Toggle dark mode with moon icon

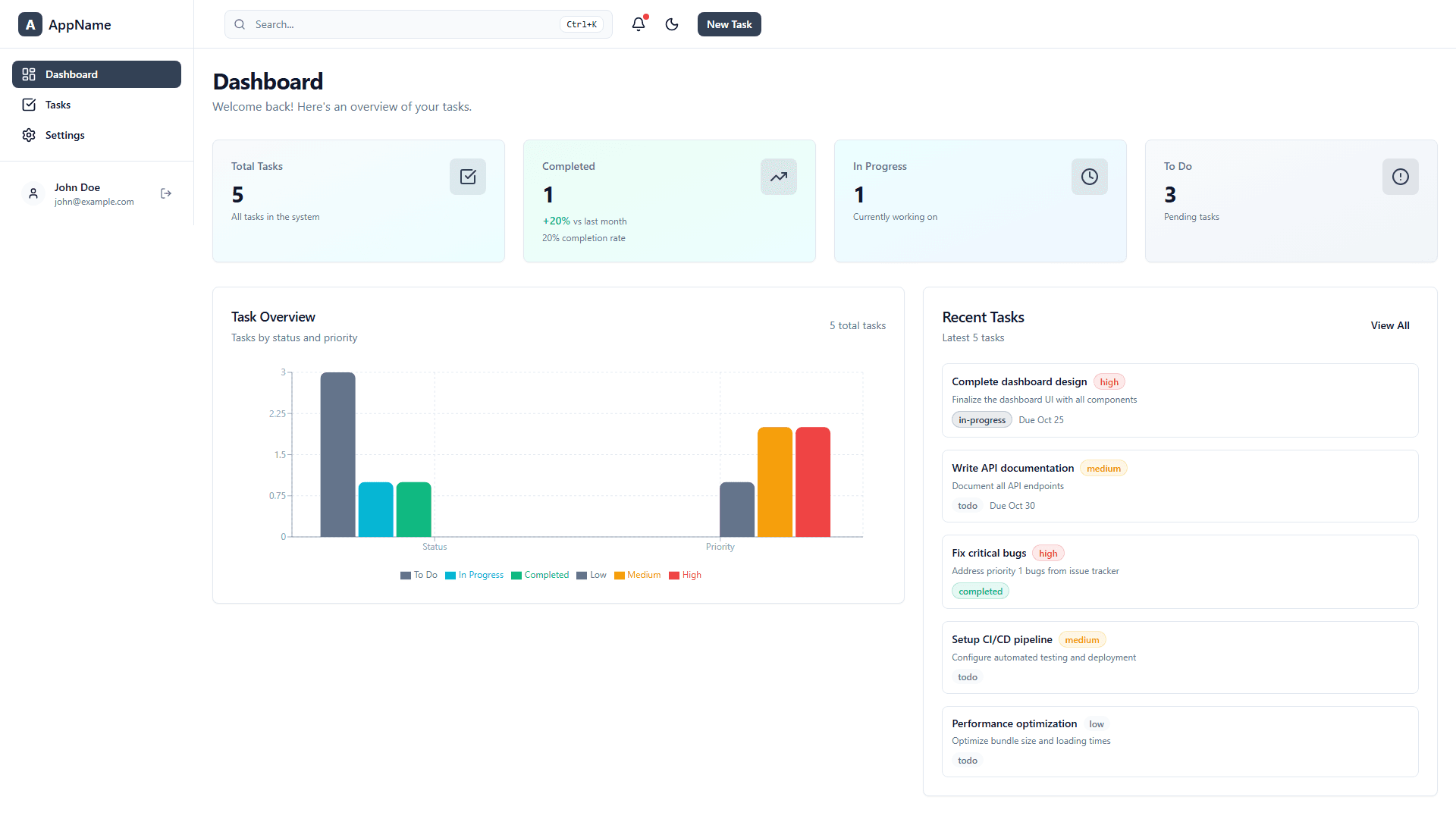pos(672,24)
